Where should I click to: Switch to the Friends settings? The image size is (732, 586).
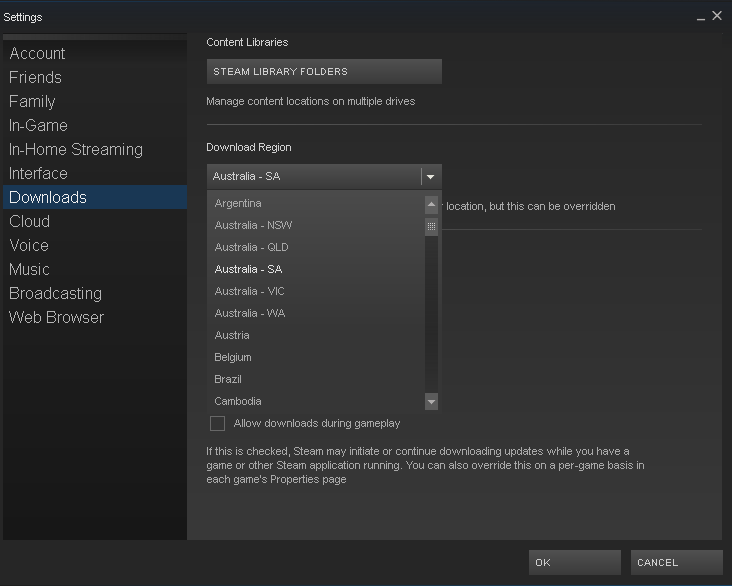tap(95, 77)
